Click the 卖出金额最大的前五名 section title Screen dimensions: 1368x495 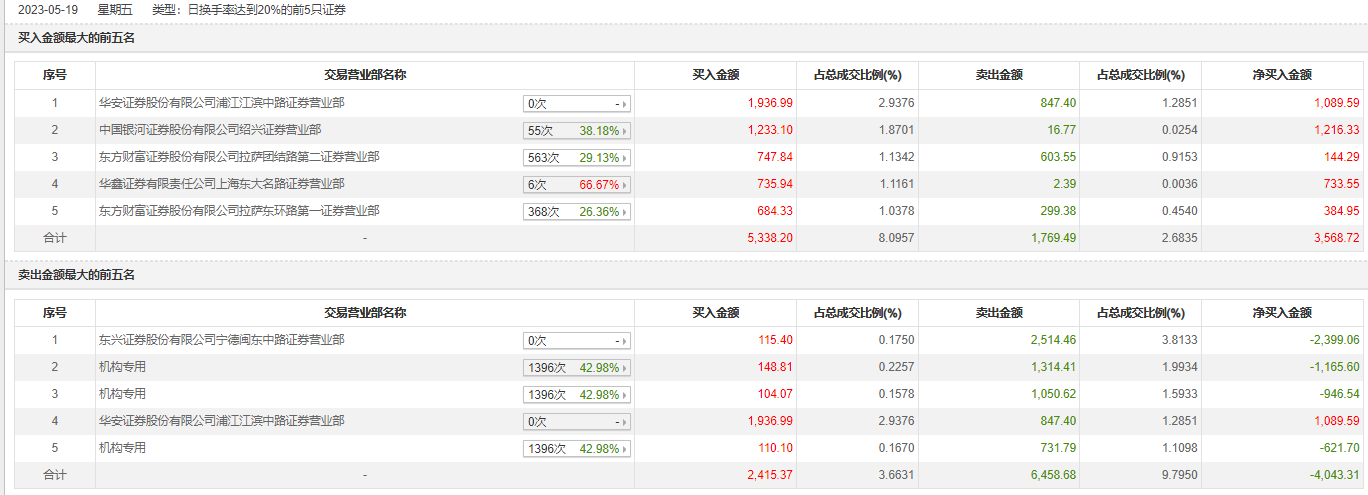pos(76,275)
